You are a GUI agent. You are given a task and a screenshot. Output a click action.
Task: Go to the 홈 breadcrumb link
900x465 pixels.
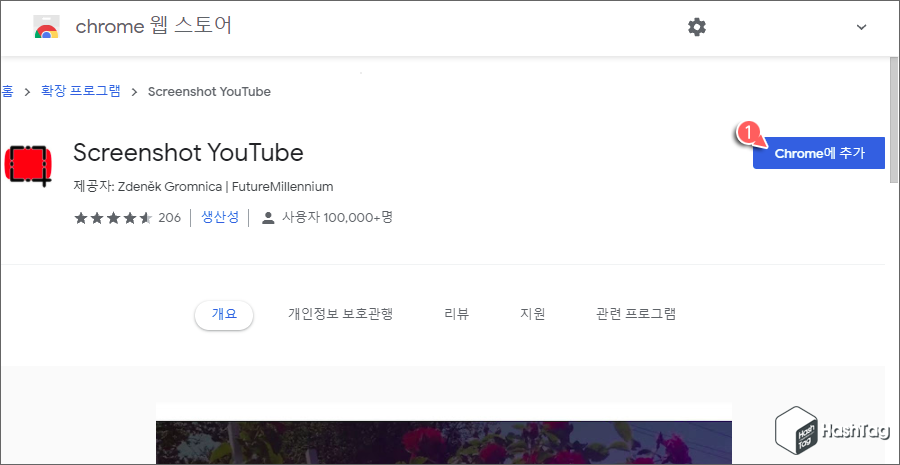click(7, 91)
